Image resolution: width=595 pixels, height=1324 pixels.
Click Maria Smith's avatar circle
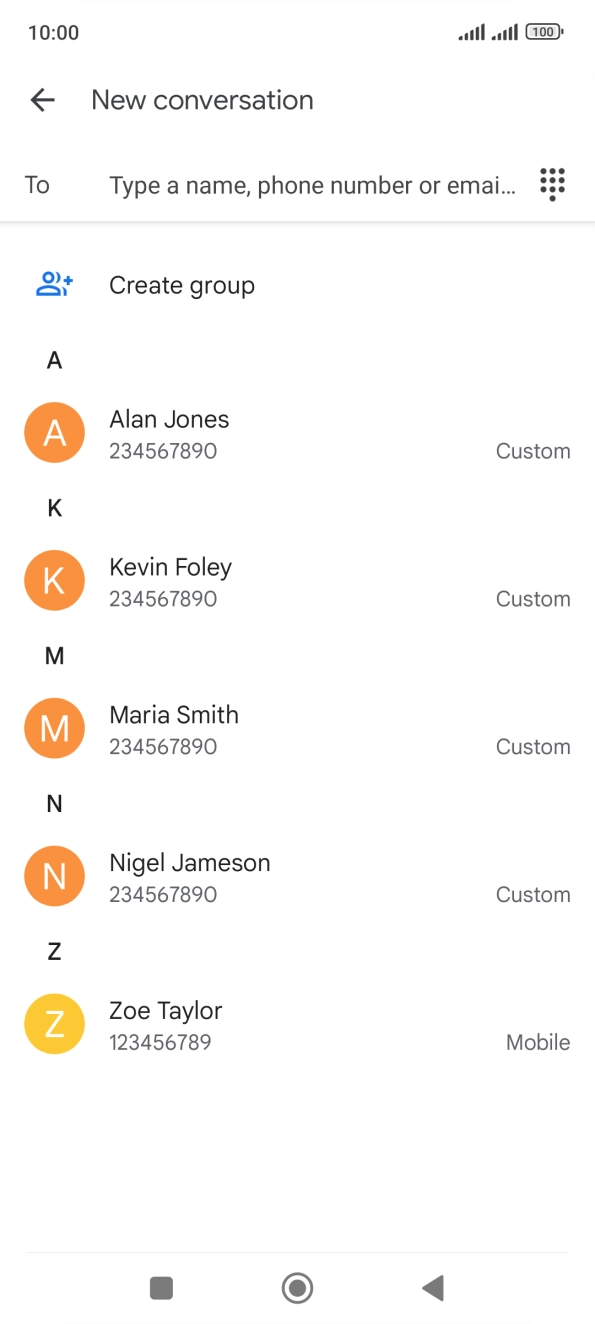pos(54,728)
